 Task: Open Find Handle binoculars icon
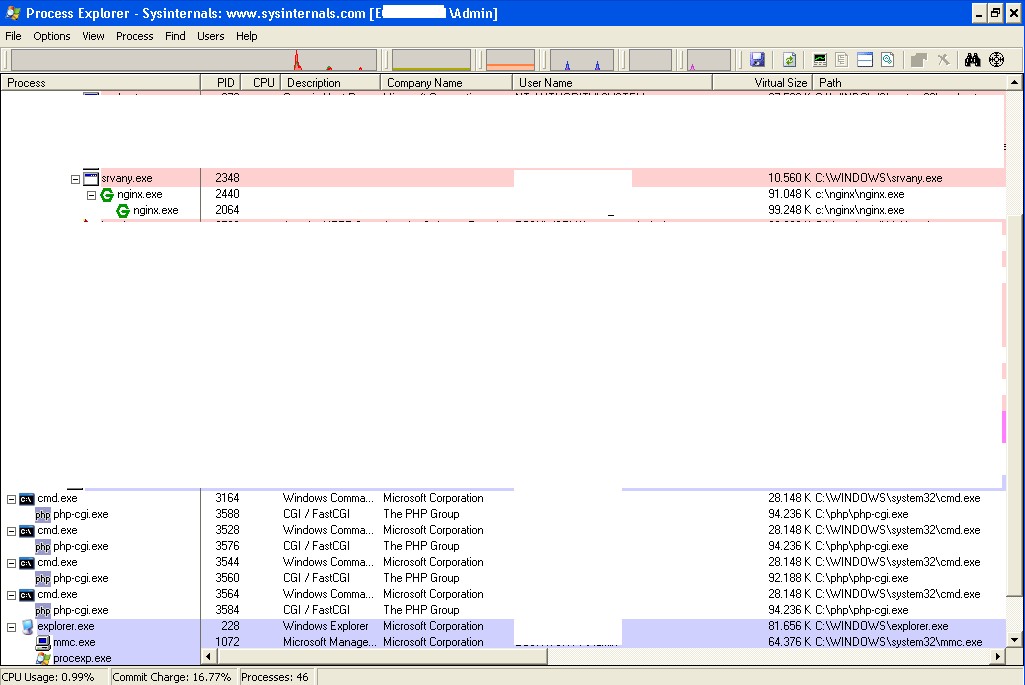973,59
